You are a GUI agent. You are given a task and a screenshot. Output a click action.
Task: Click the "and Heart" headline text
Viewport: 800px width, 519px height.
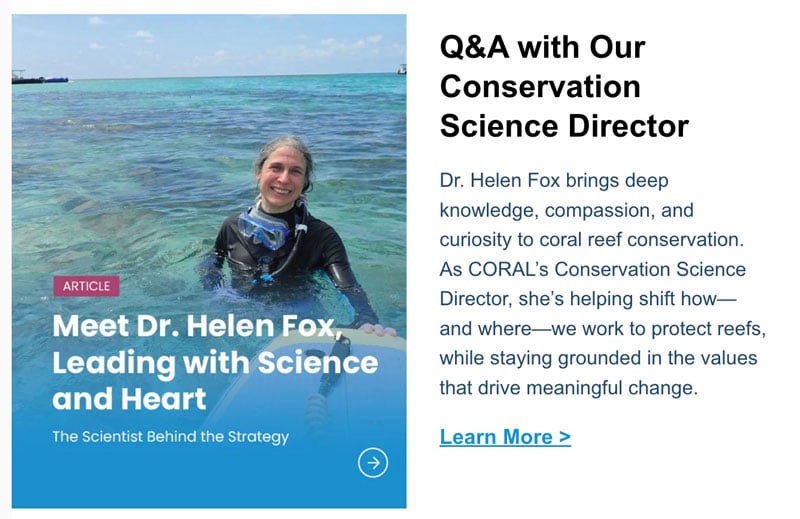(x=129, y=399)
